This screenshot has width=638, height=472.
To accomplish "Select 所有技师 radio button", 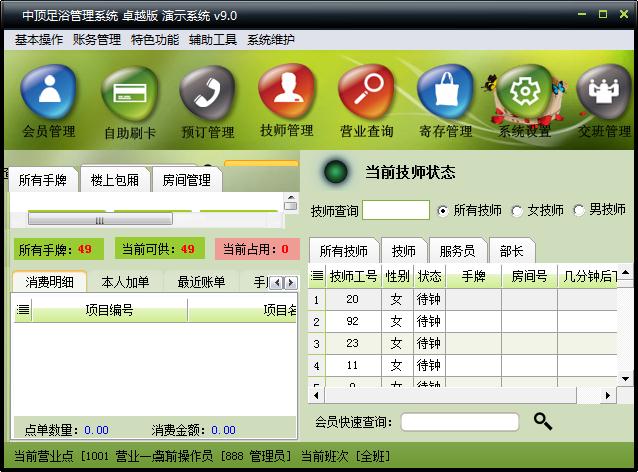I will coord(442,211).
